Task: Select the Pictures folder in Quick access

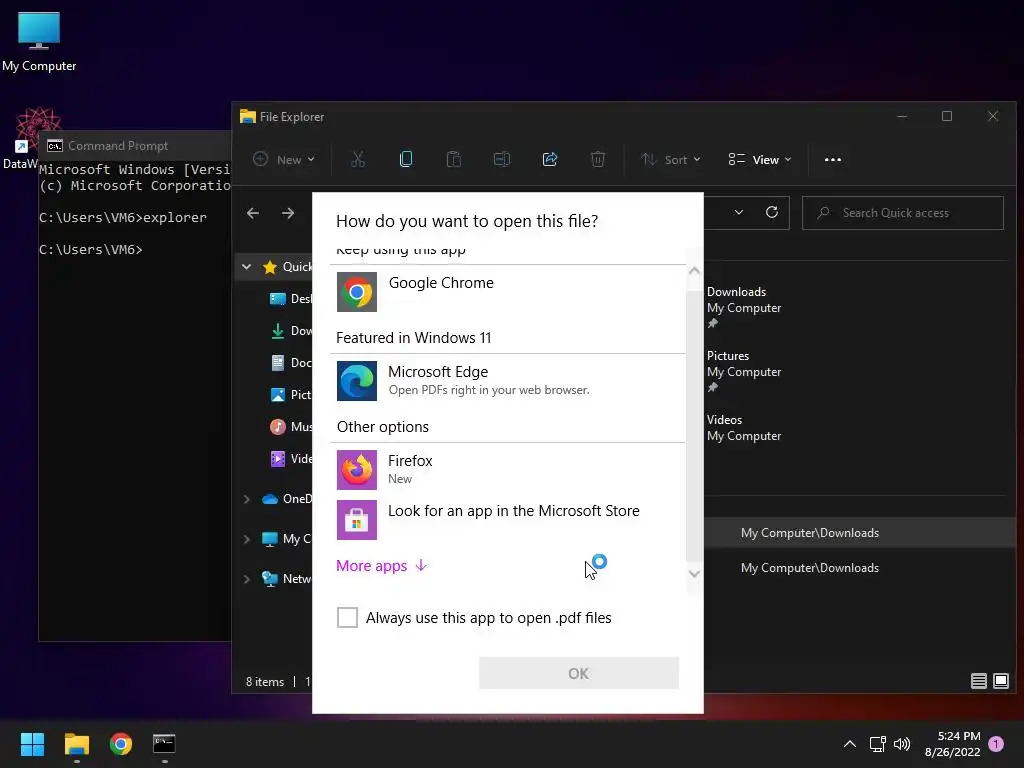Action: click(x=744, y=371)
